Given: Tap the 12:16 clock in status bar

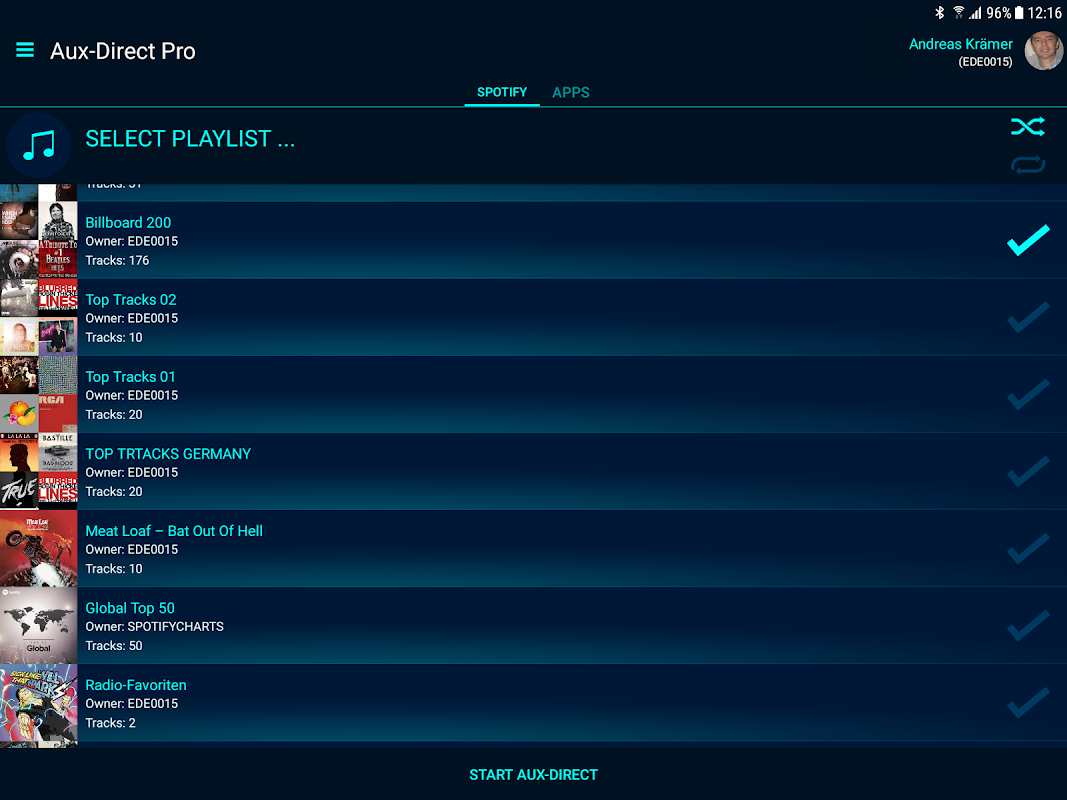Looking at the screenshot, I should tap(1045, 12).
